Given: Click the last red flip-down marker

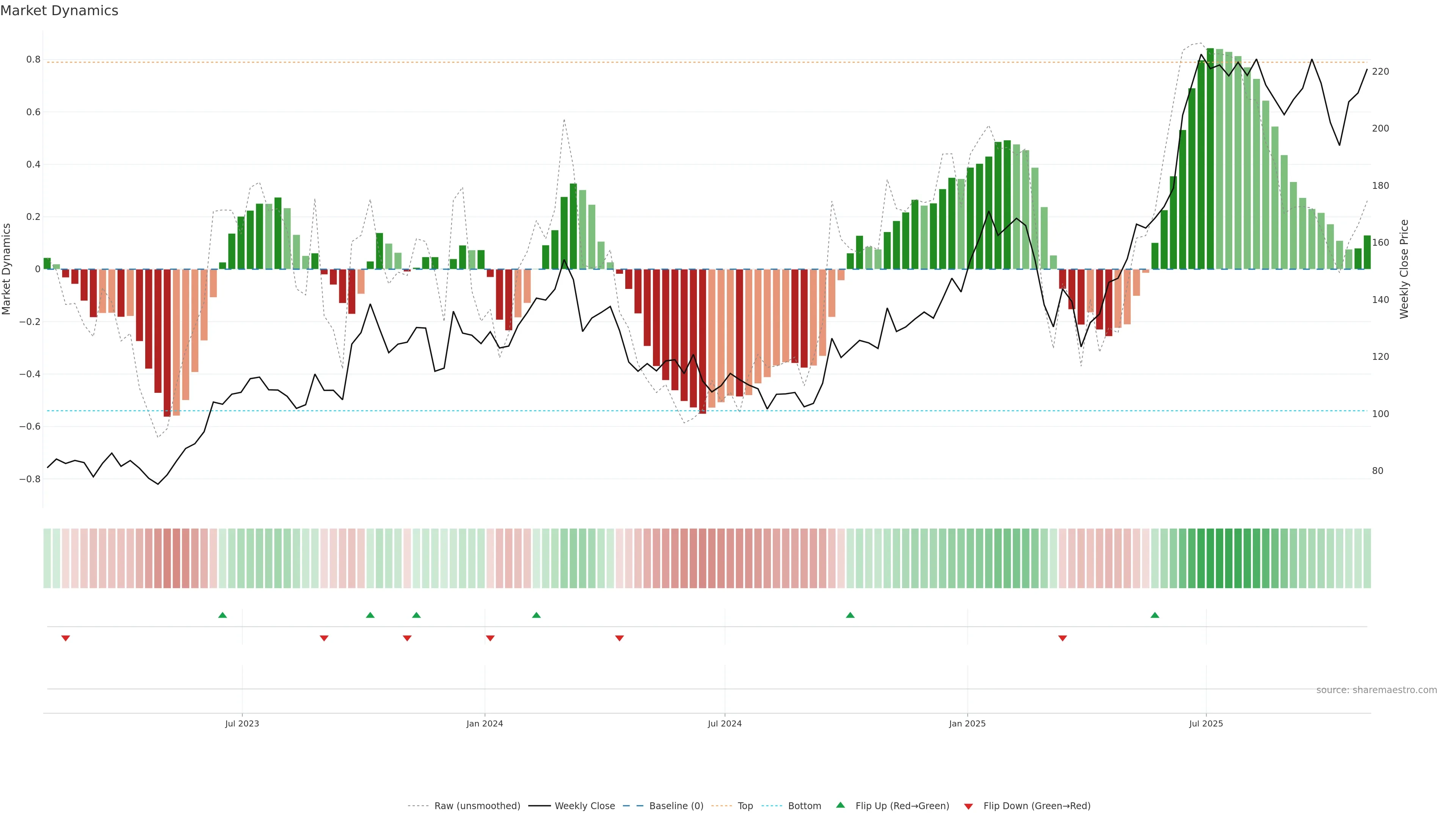Looking at the screenshot, I should [x=1062, y=638].
